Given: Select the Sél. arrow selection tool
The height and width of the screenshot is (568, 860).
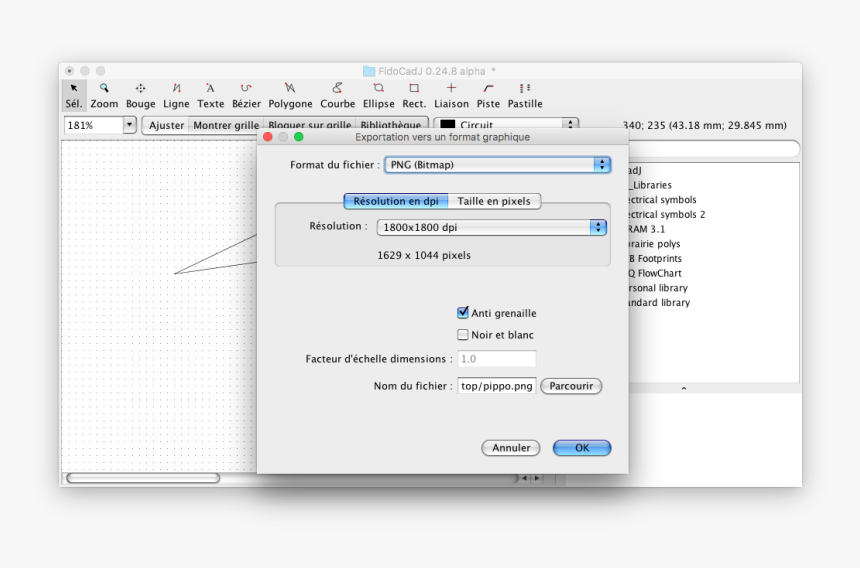Looking at the screenshot, I should tap(73, 95).
